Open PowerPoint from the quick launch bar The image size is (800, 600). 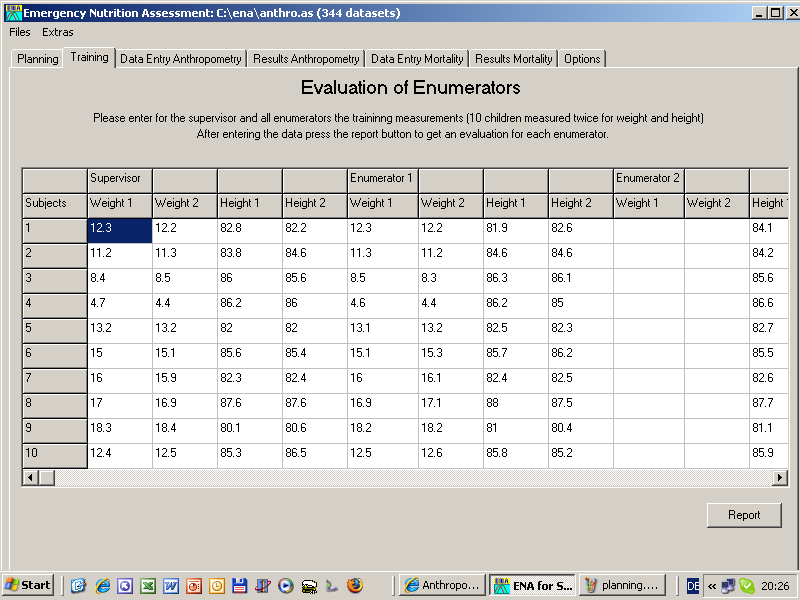point(193,586)
